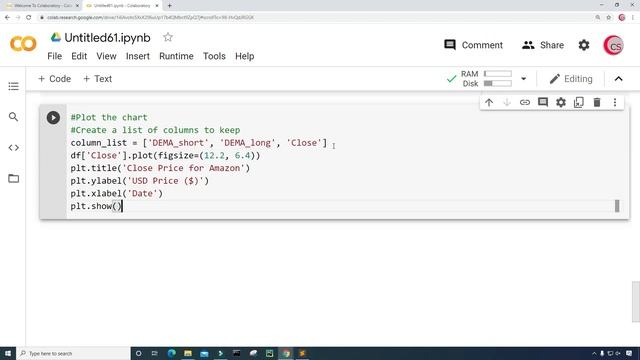
Task: Mirror cell in tab icon
Action: tap(579, 102)
